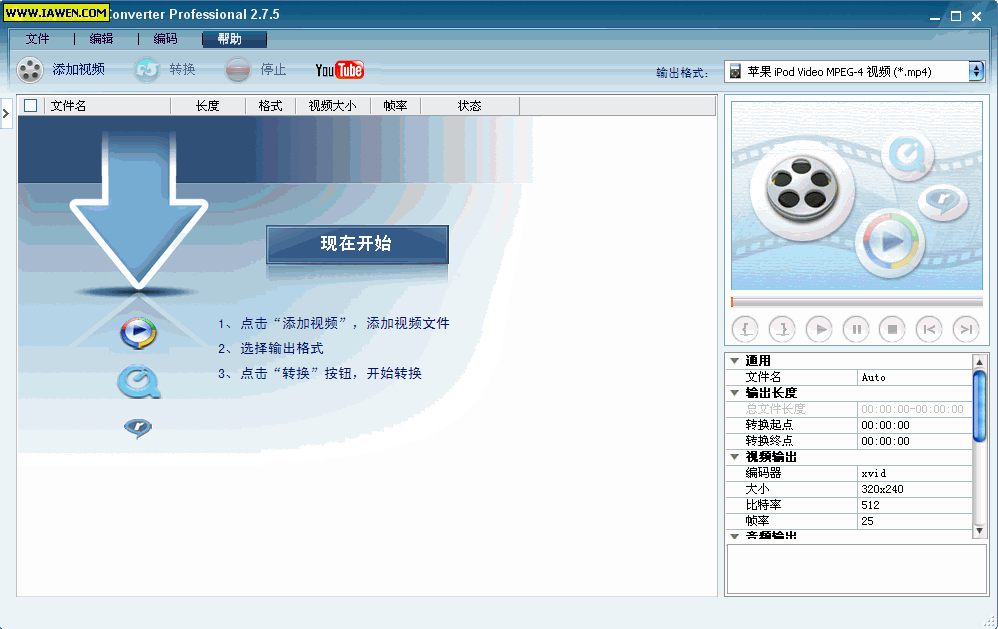The width and height of the screenshot is (998, 629).
Task: Collapse the 通用 property section
Action: point(735,361)
